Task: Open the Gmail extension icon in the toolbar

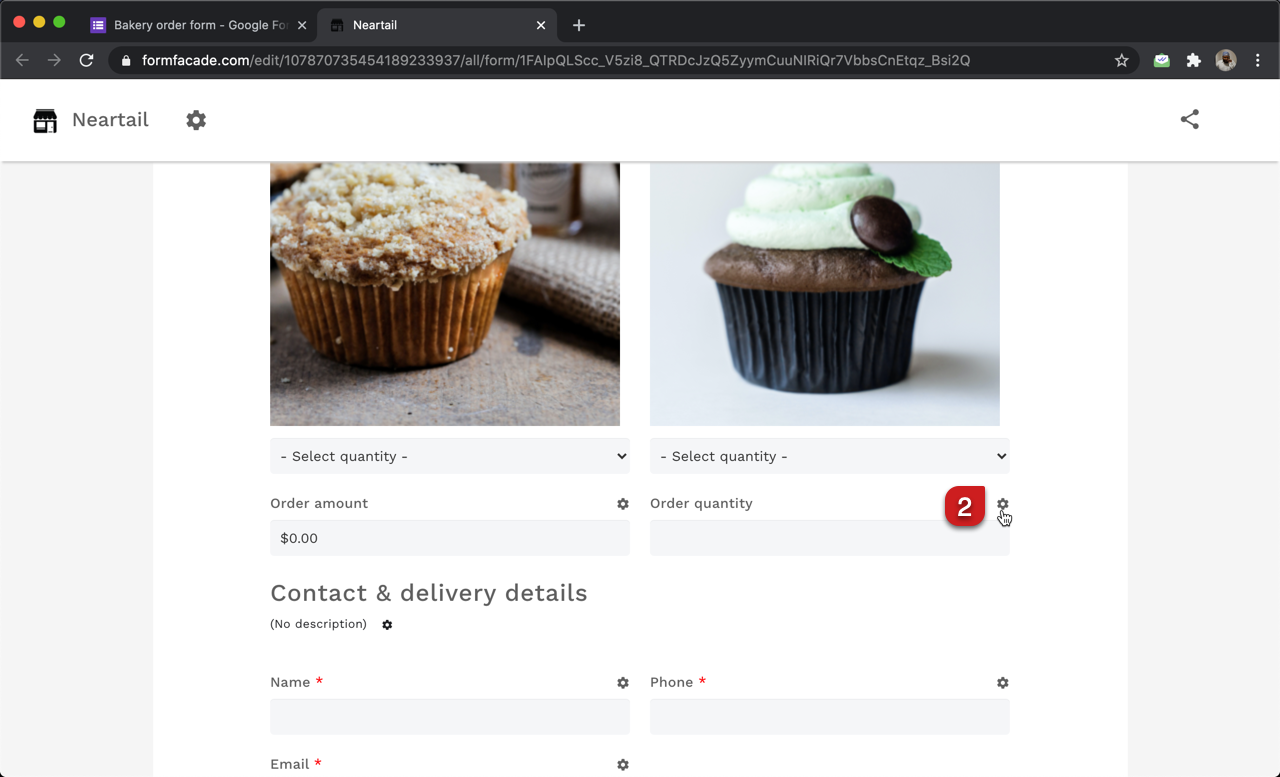Action: pos(1161,60)
